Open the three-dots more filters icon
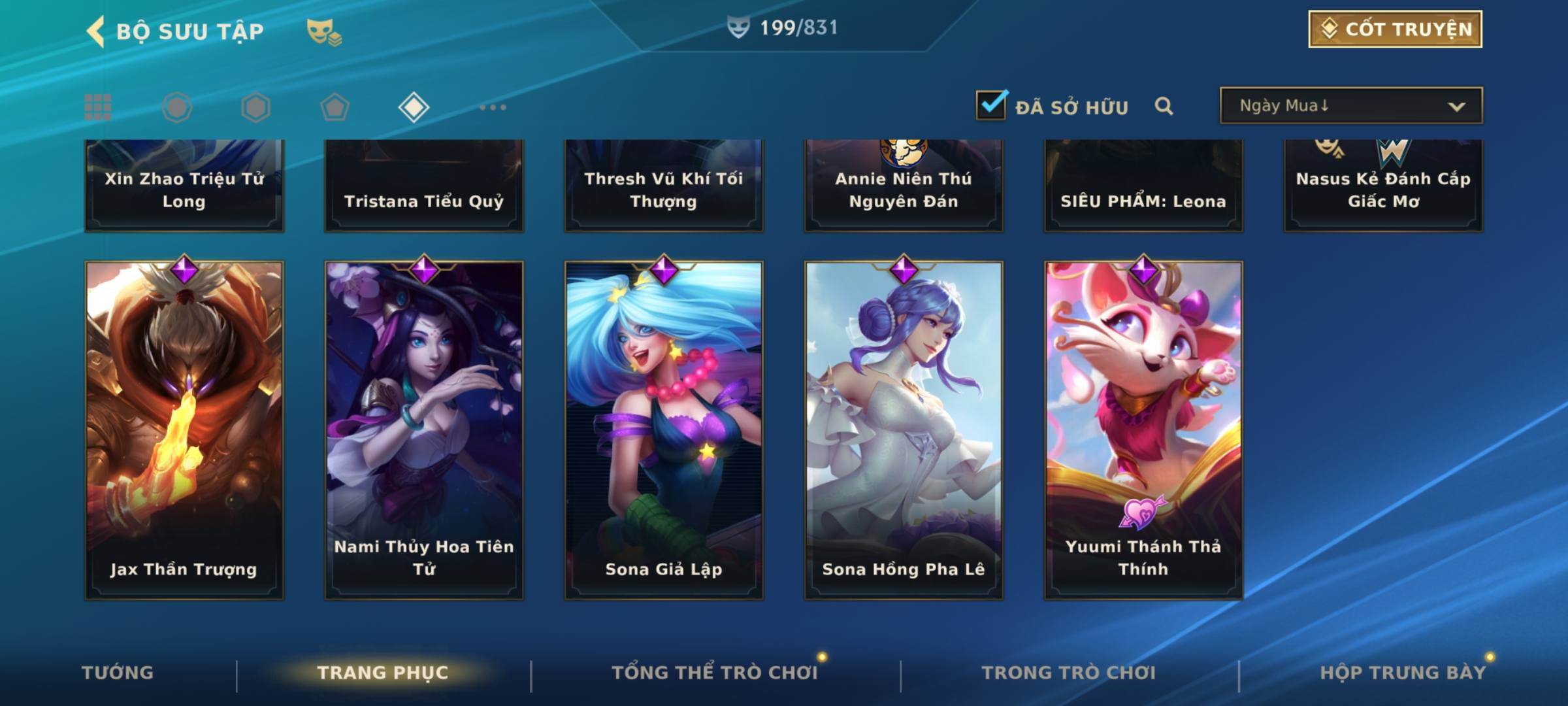This screenshot has height=706, width=1568. (x=493, y=107)
